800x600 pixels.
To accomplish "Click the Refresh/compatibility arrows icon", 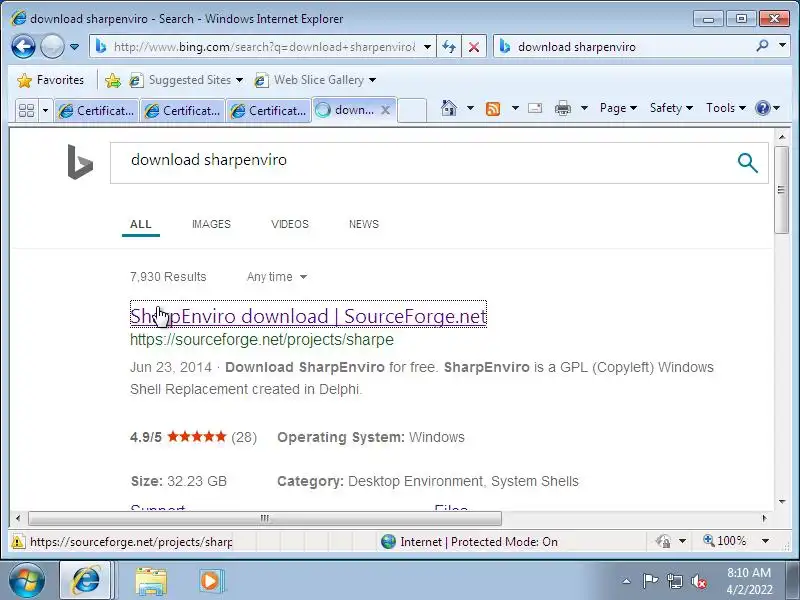I will coord(449,47).
